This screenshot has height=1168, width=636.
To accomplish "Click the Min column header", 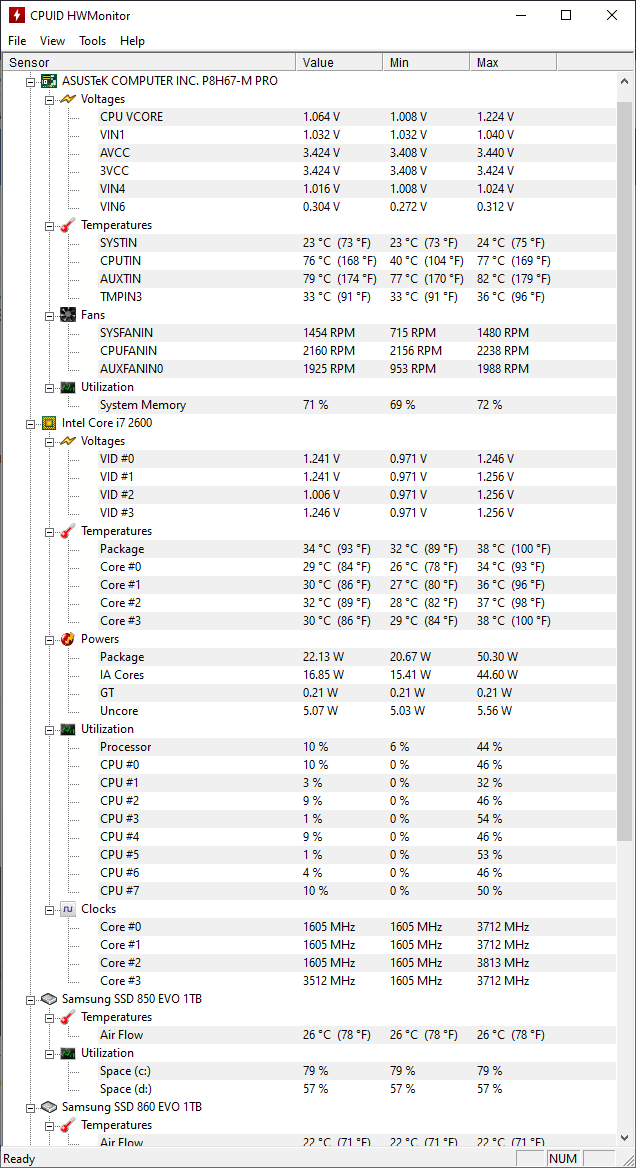I will 426,63.
